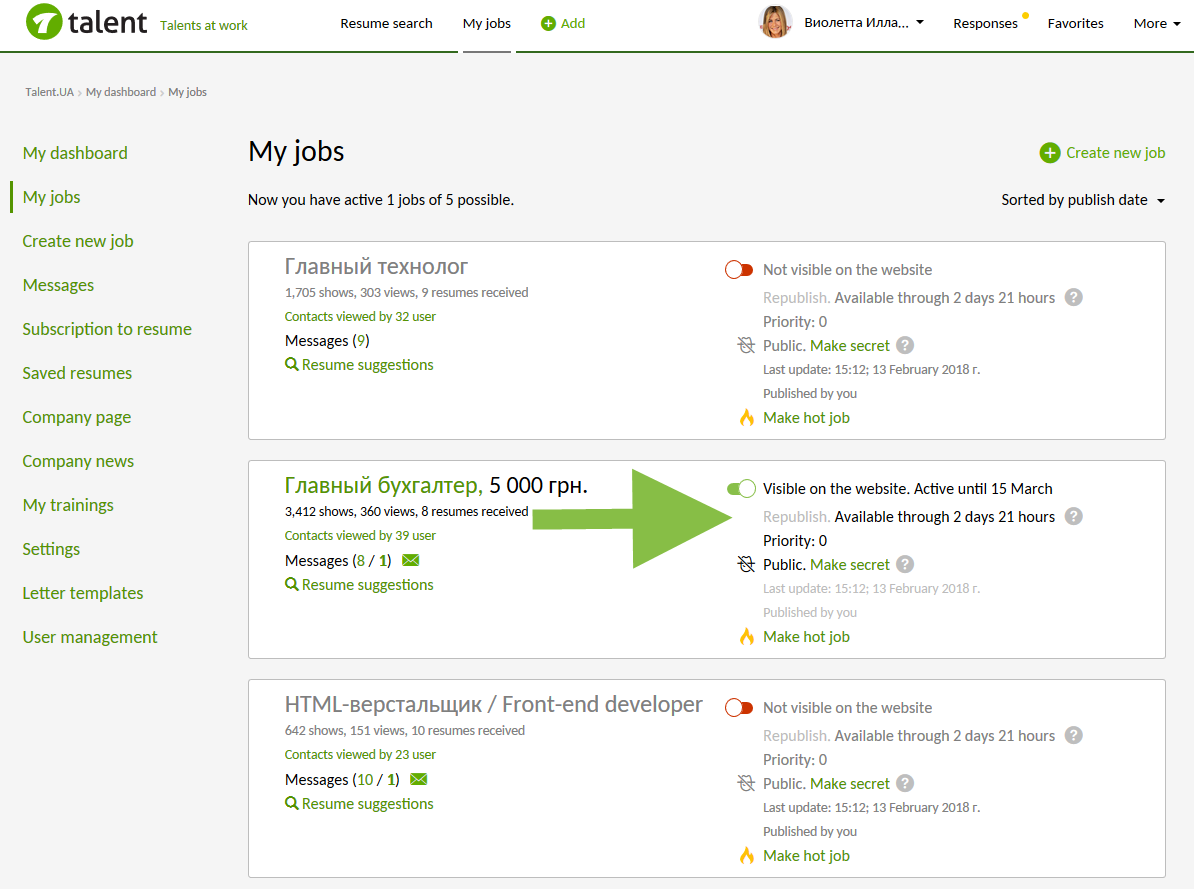Select My jobs in the sidebar
Viewport: 1194px width, 889px height.
(x=52, y=197)
